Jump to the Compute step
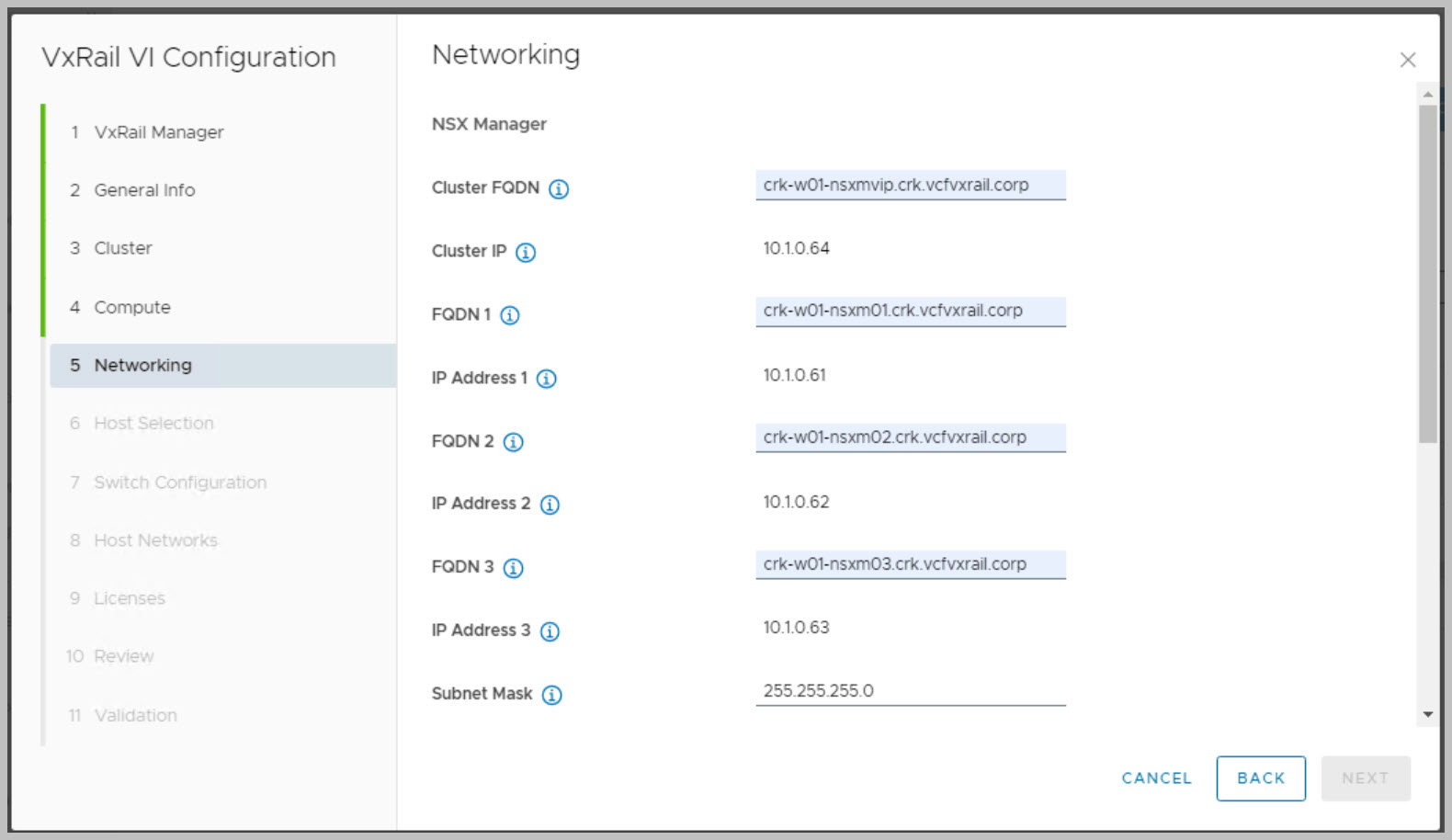1452x840 pixels. click(132, 307)
